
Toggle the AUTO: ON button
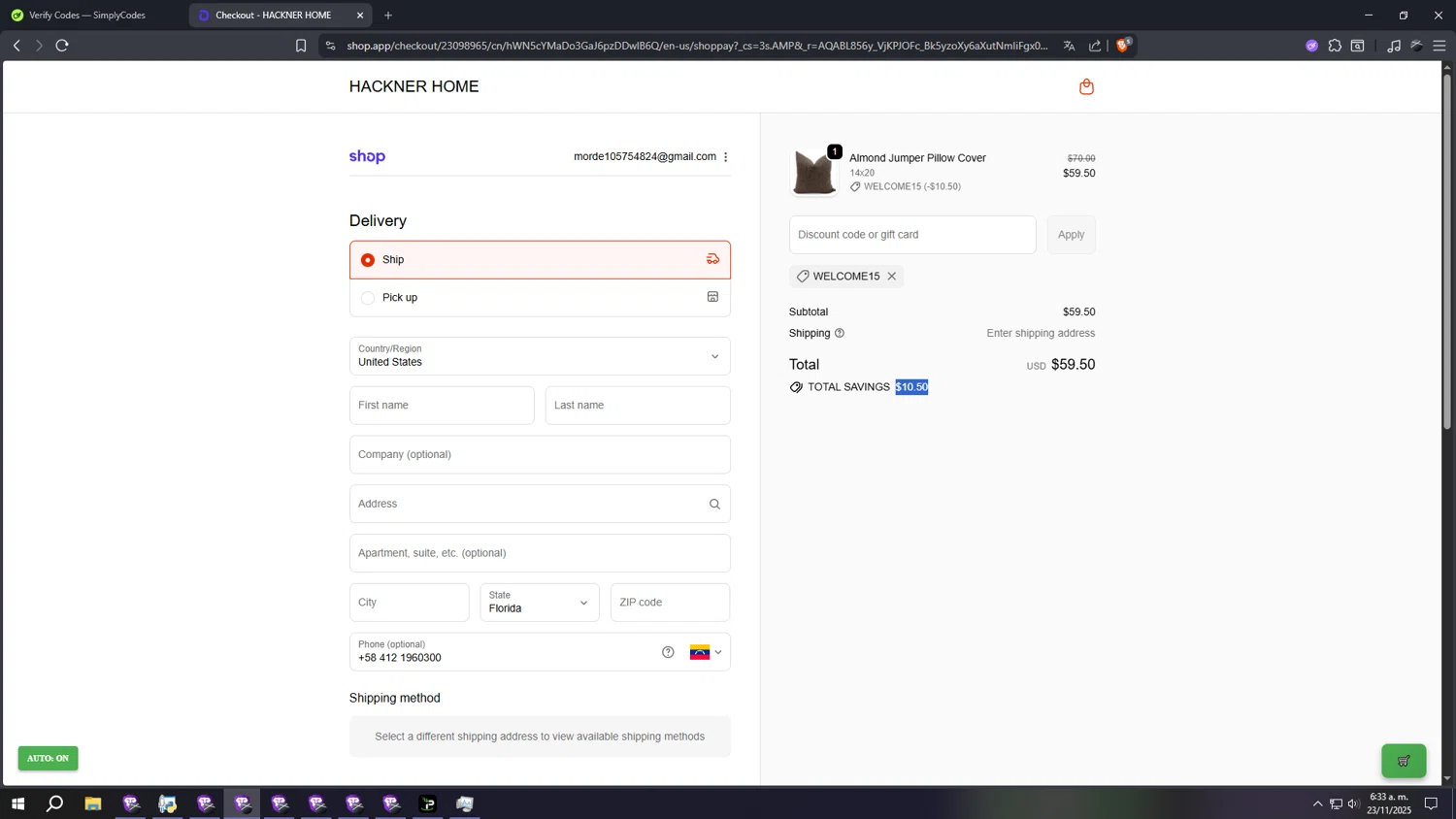pyautogui.click(x=48, y=758)
